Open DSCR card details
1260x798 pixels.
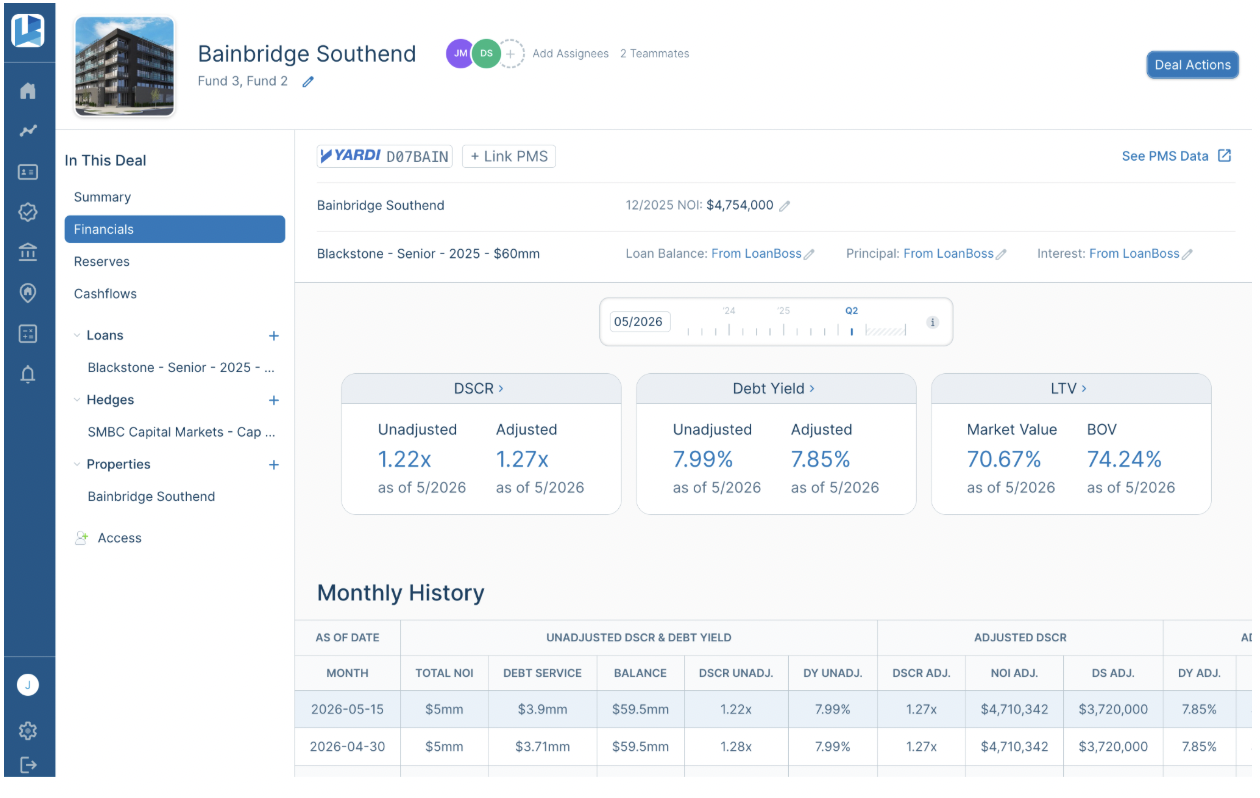(x=479, y=388)
